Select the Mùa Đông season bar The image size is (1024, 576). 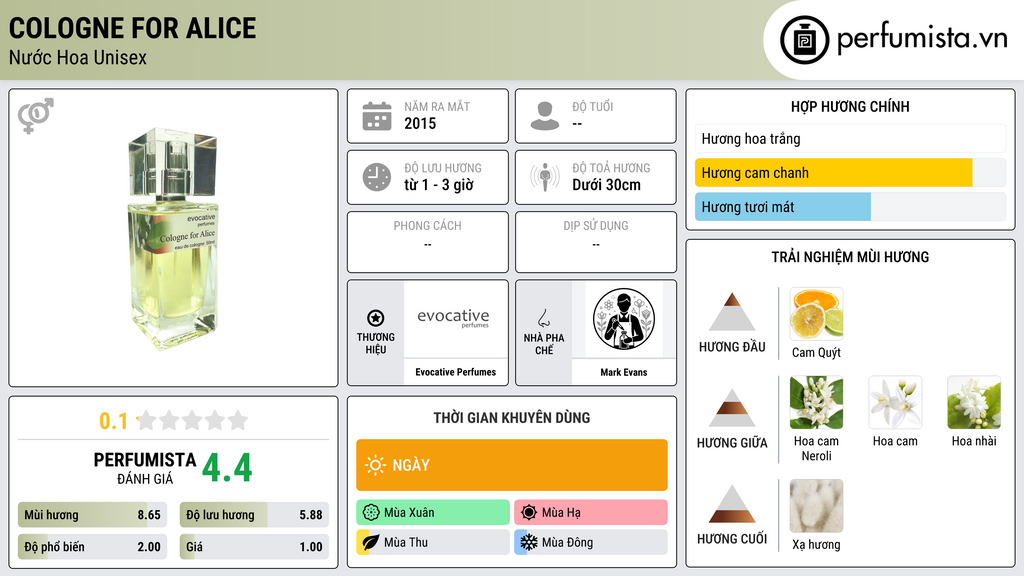pyautogui.click(x=590, y=542)
